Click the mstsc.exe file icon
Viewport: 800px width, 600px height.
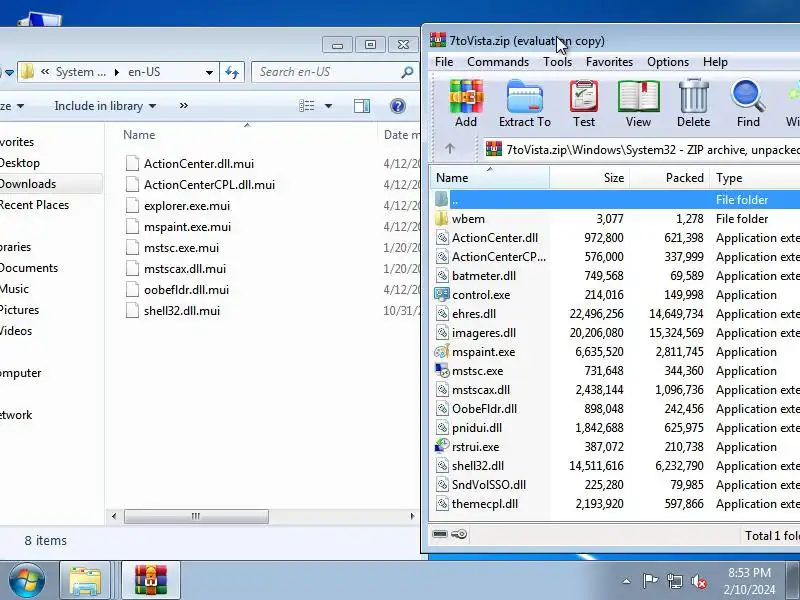[442, 370]
